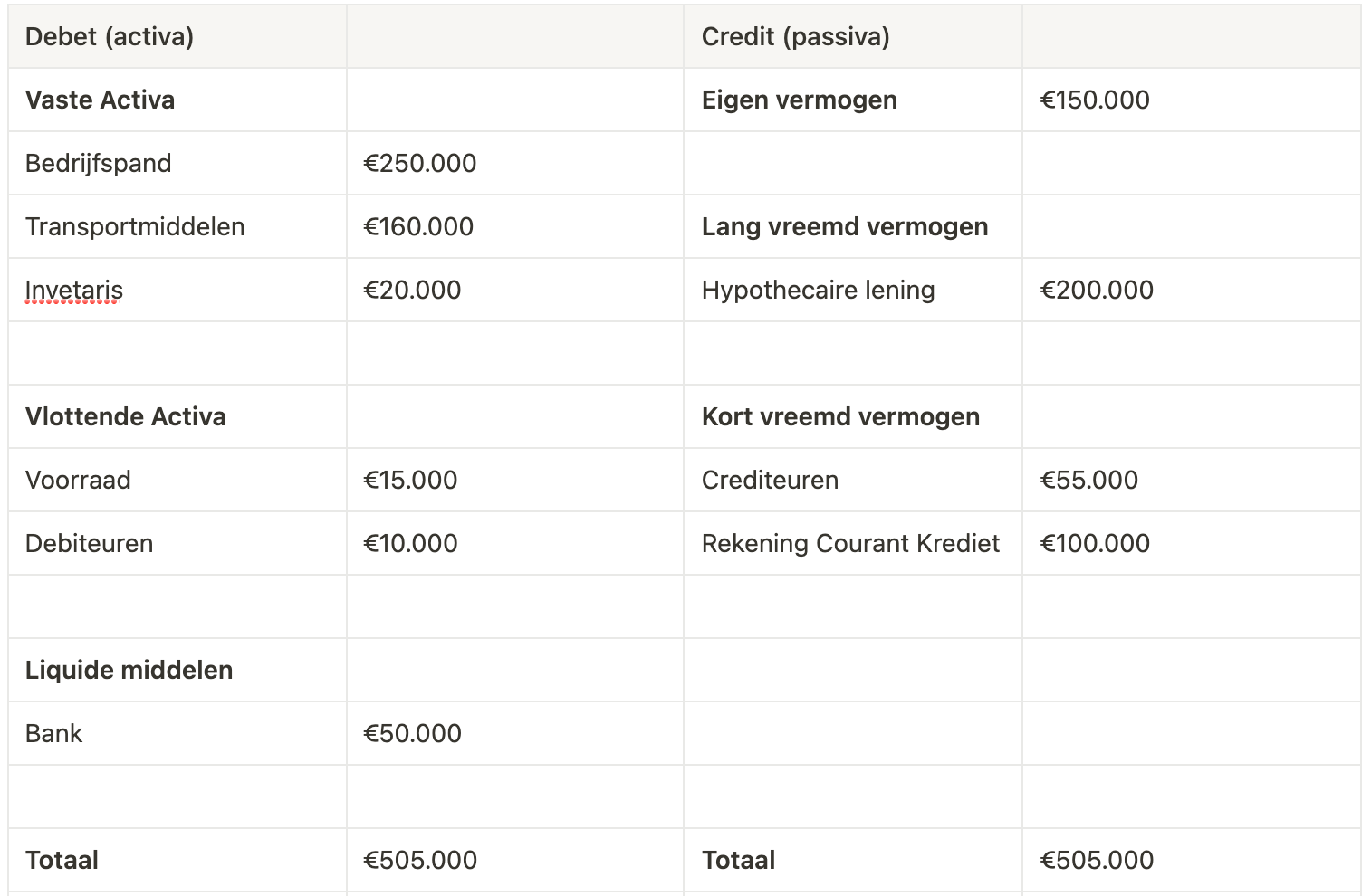Click the 'Voorraad' cell

click(78, 481)
